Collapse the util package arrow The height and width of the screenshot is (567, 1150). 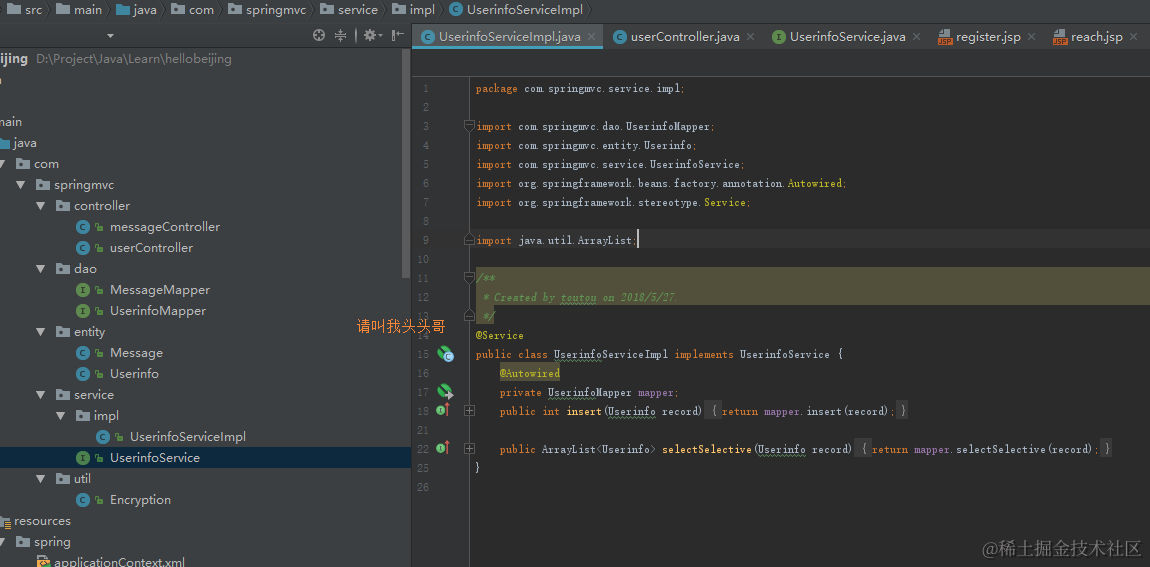41,479
